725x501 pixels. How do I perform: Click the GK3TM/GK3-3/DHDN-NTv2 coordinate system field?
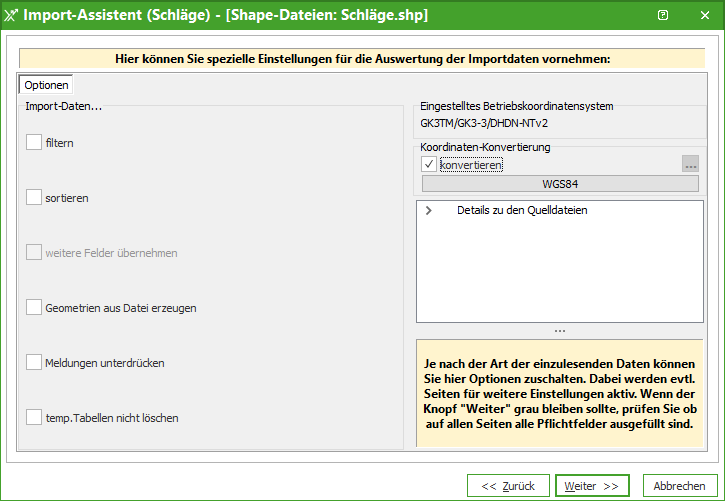click(x=484, y=124)
